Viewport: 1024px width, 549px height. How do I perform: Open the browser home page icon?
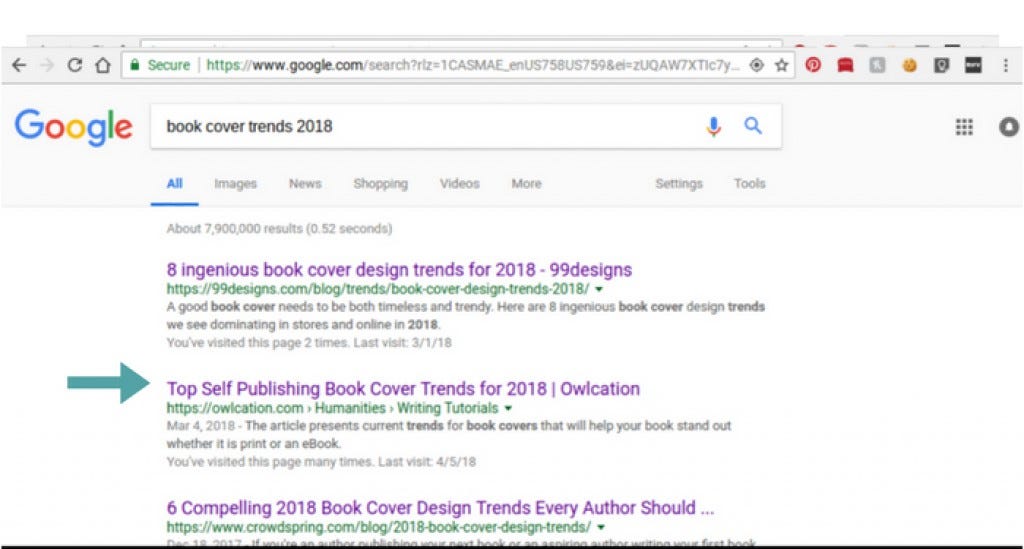(x=103, y=65)
